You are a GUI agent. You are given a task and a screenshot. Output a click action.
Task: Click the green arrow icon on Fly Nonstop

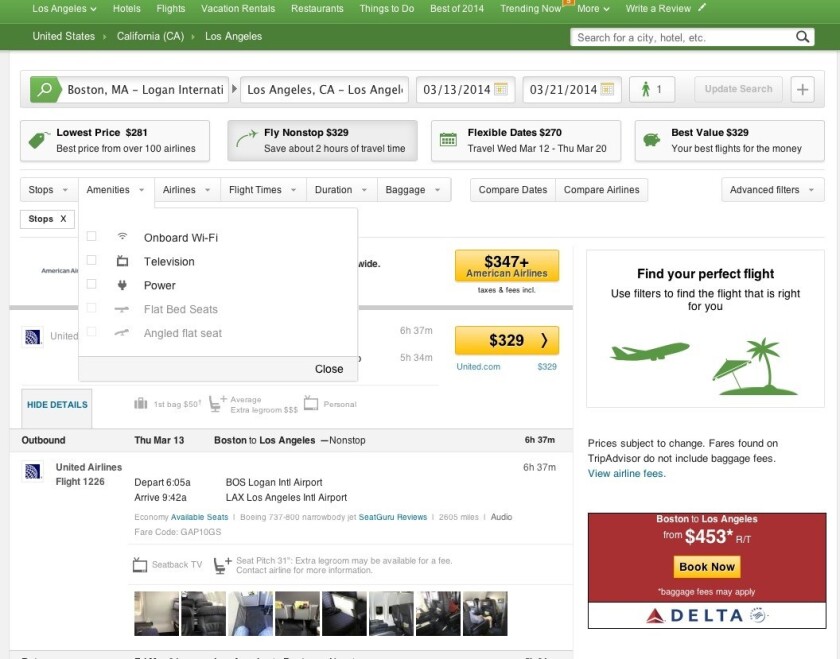(246, 139)
